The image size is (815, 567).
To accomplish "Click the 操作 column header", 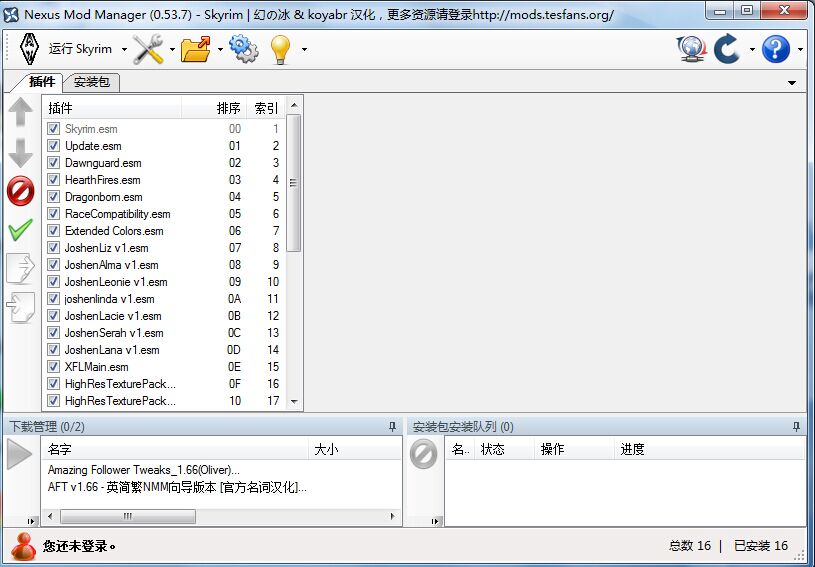I will (574, 449).
